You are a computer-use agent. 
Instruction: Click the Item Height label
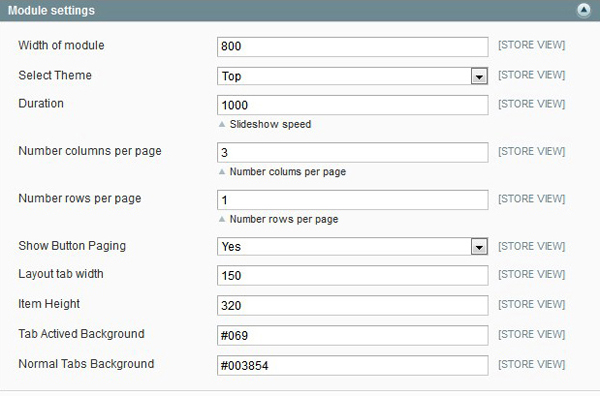pos(49,304)
